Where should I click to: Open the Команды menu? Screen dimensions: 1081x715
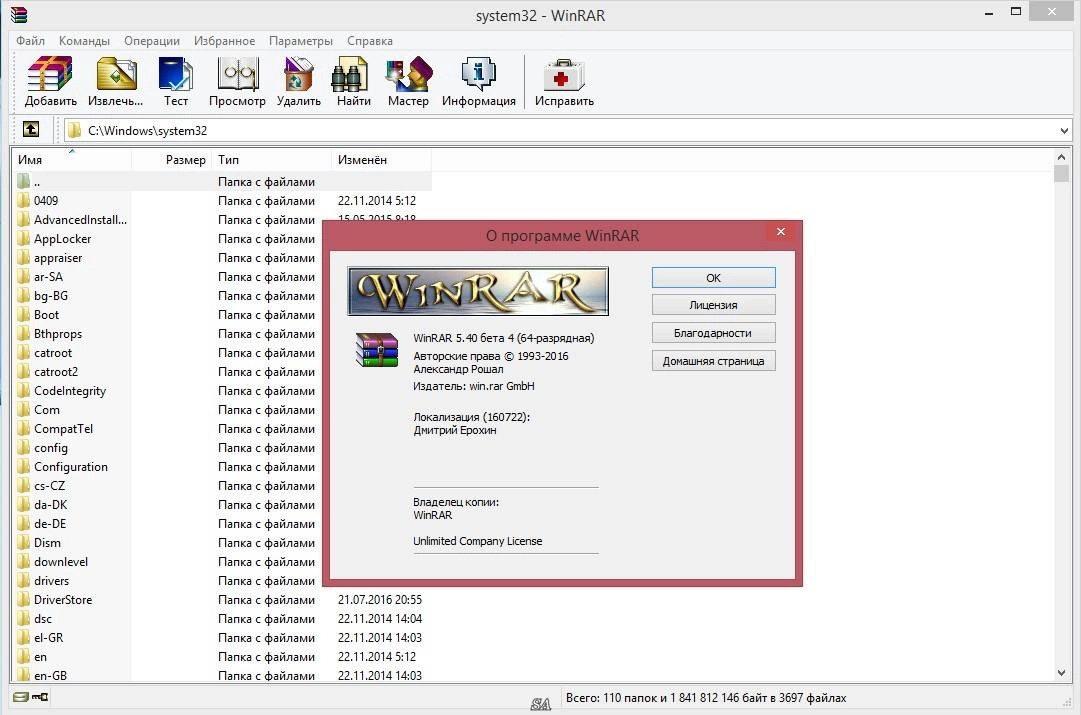pyautogui.click(x=84, y=41)
